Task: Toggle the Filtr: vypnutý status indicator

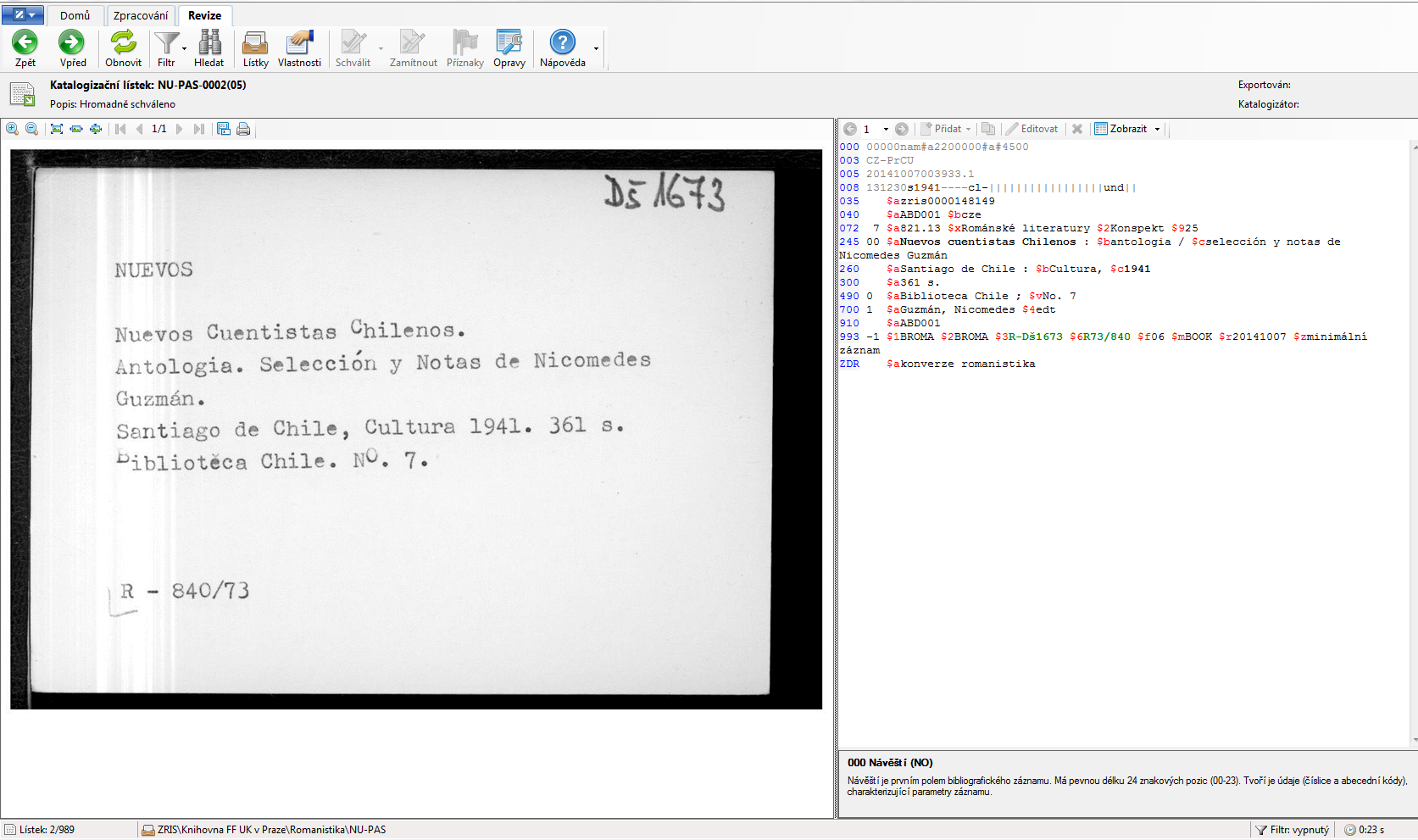Action: [1292, 830]
